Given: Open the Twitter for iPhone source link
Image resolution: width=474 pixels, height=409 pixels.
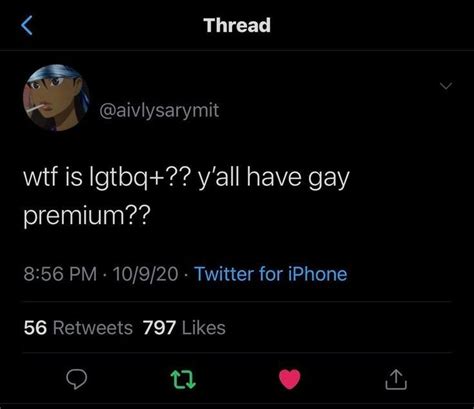Looking at the screenshot, I should point(271,274).
